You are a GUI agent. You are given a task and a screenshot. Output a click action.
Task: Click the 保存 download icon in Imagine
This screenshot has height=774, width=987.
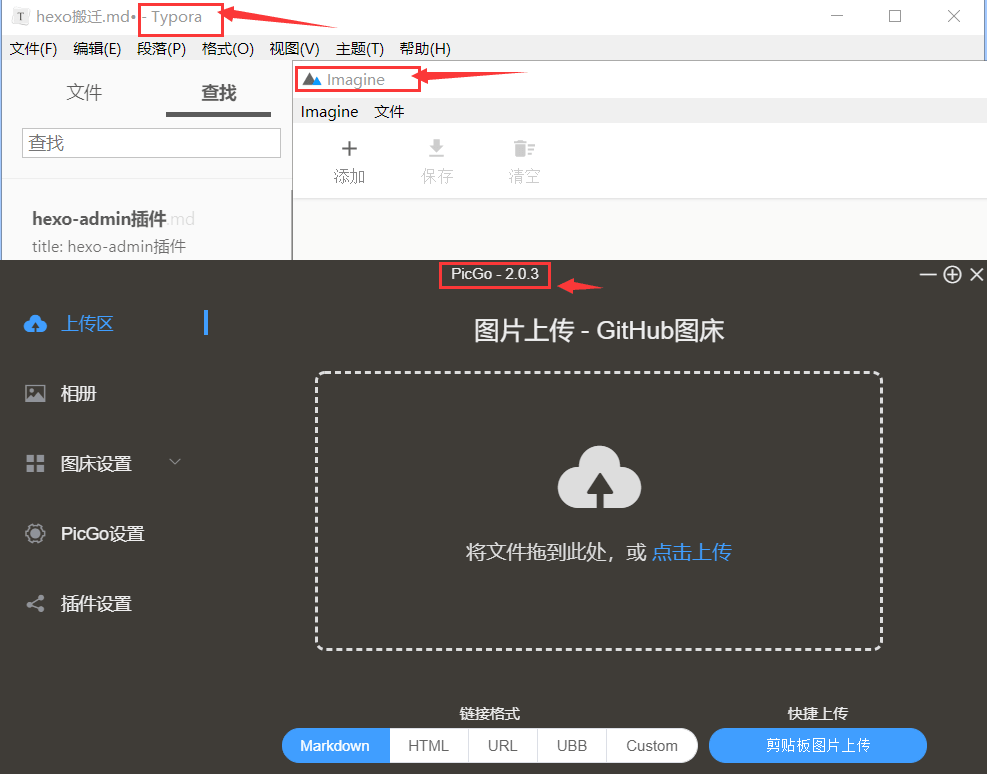[x=436, y=149]
